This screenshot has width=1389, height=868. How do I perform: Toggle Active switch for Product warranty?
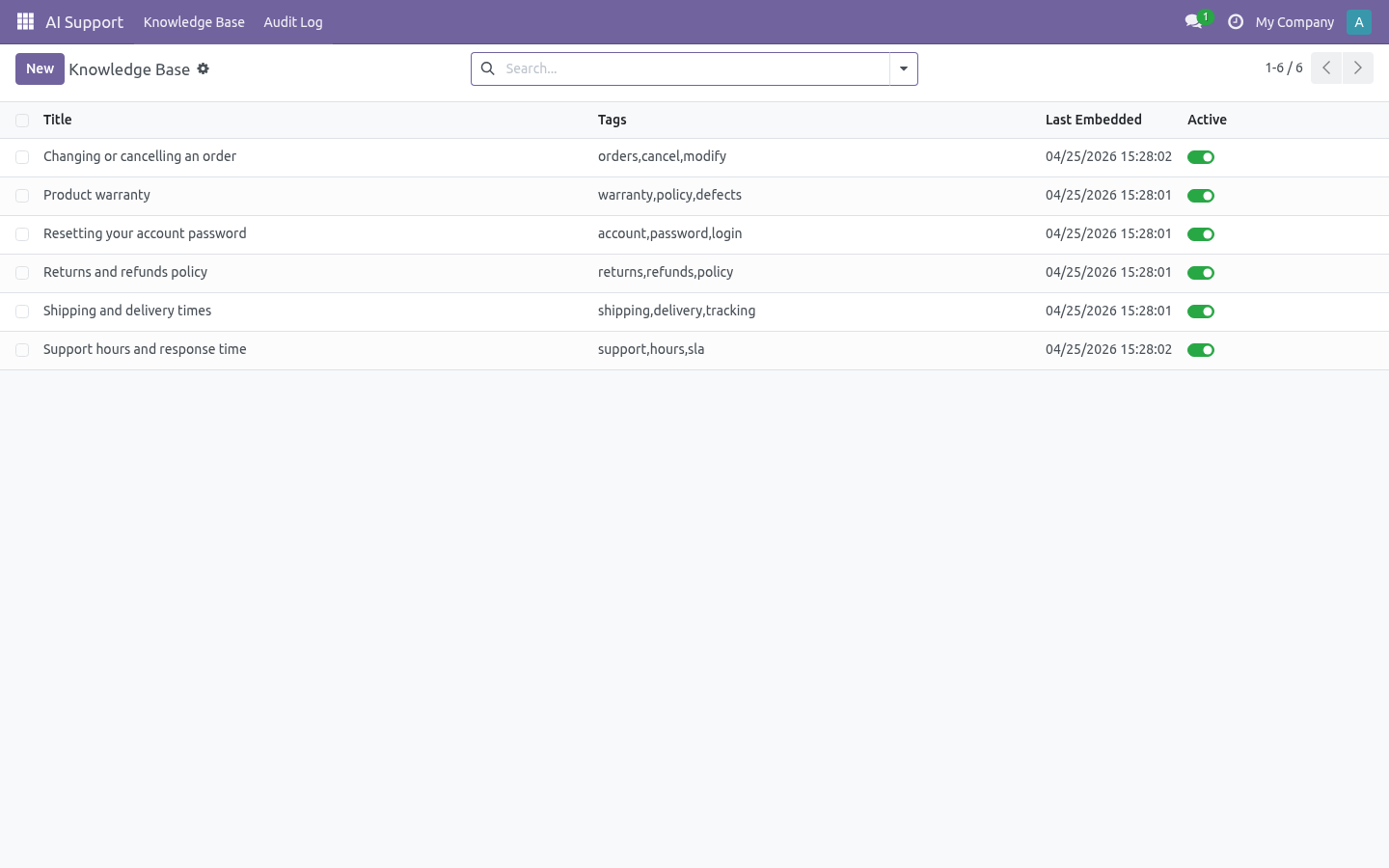coord(1201,196)
